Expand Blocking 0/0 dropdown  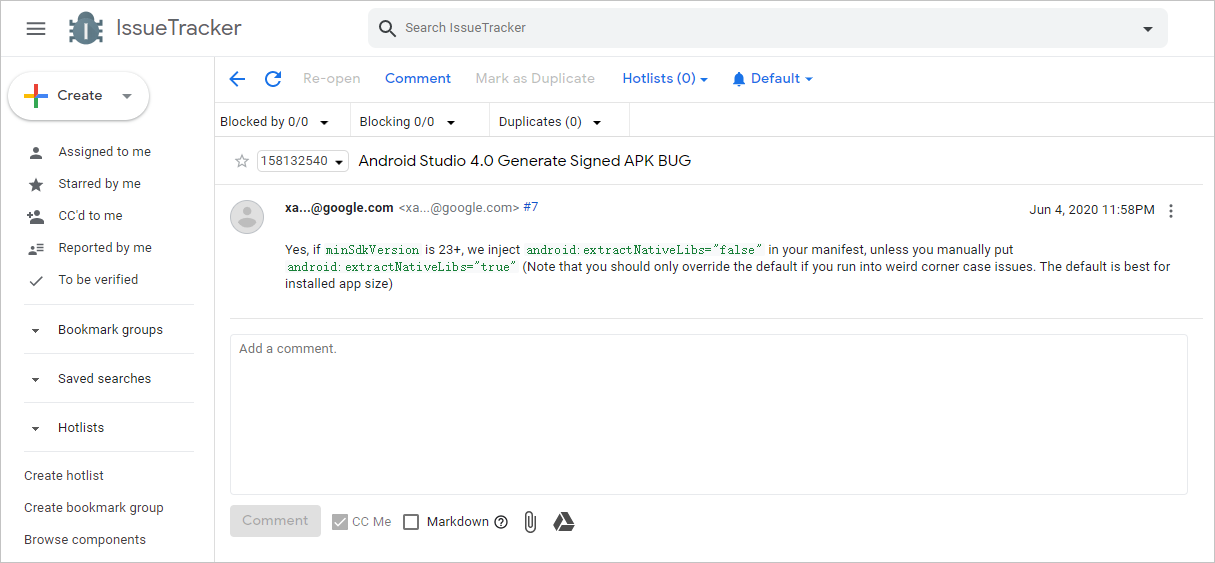(408, 122)
